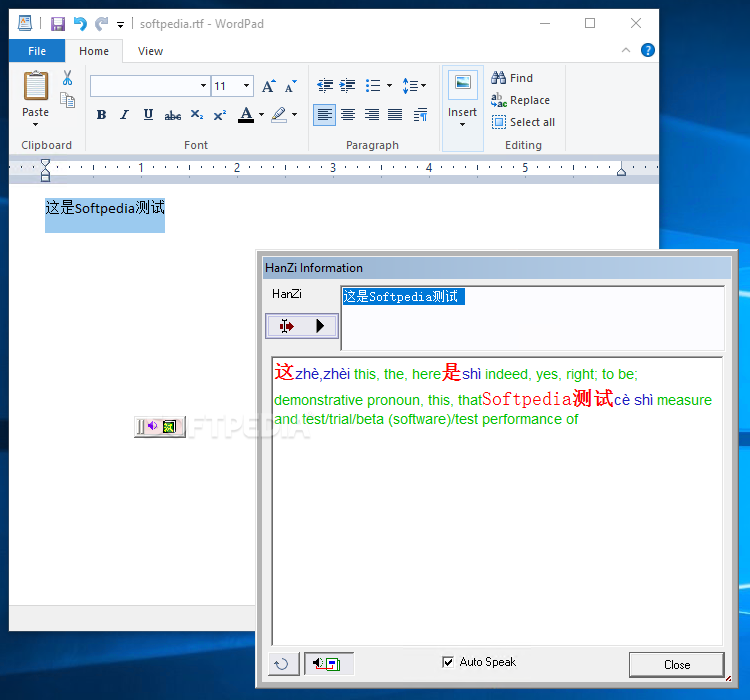750x700 pixels.
Task: Click Find in Editing group
Action: [x=512, y=78]
